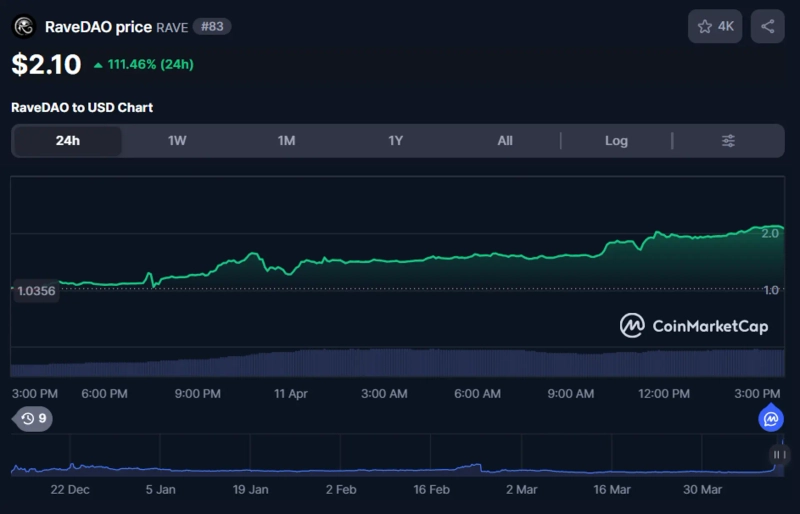The height and width of the screenshot is (514, 800).
Task: Click the mini overview chart near 16 Feb
Action: [431, 455]
